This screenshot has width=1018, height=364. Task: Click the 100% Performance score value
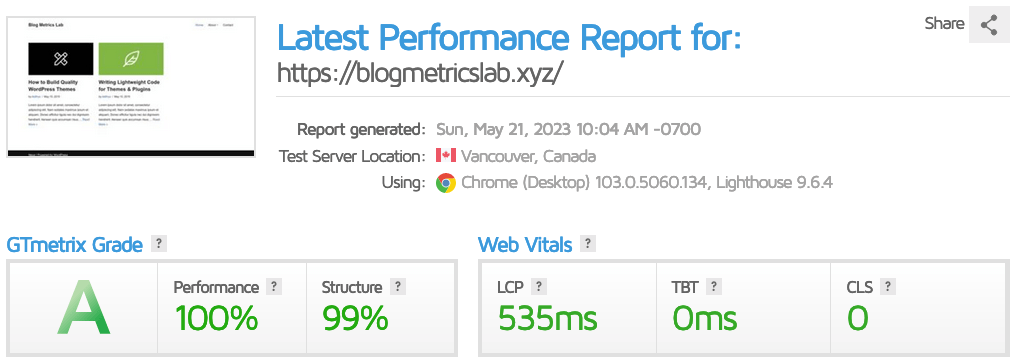[x=217, y=319]
